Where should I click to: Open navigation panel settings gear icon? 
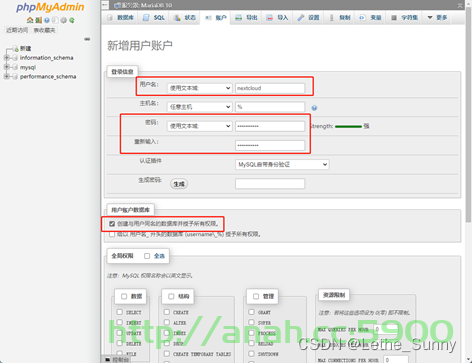pyautogui.click(x=63, y=20)
